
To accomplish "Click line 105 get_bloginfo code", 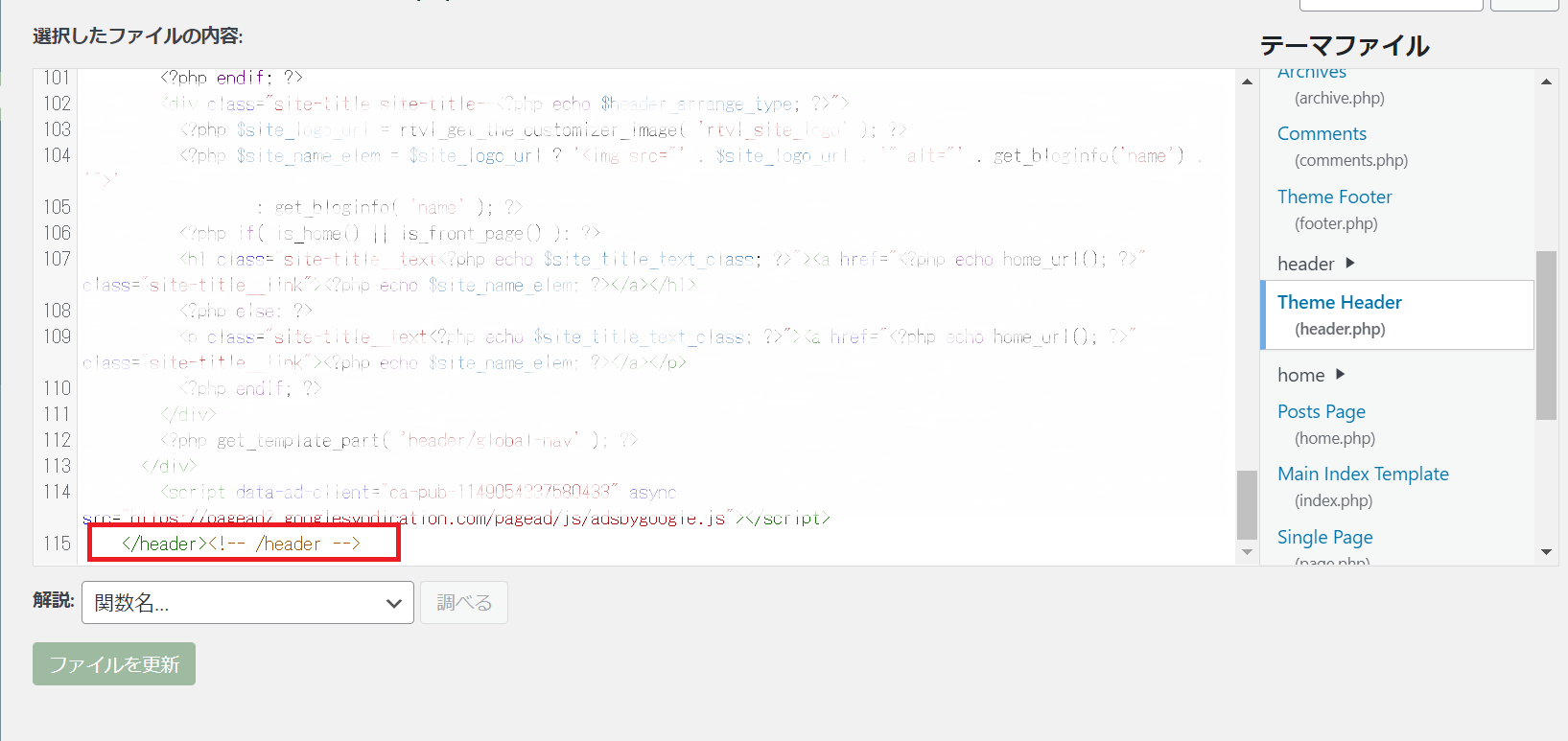I will click(x=388, y=207).
